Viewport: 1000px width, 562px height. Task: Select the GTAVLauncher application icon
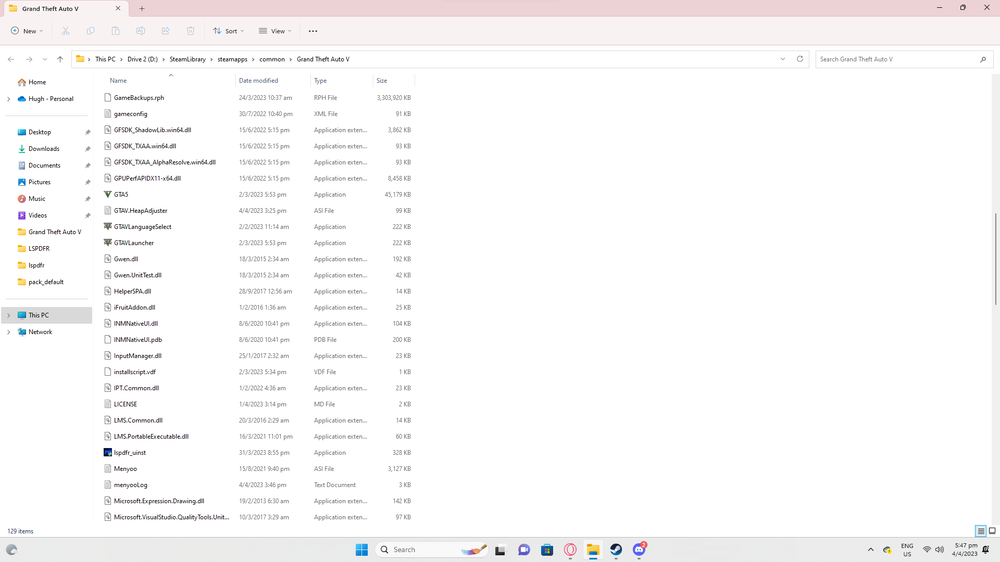tap(108, 242)
